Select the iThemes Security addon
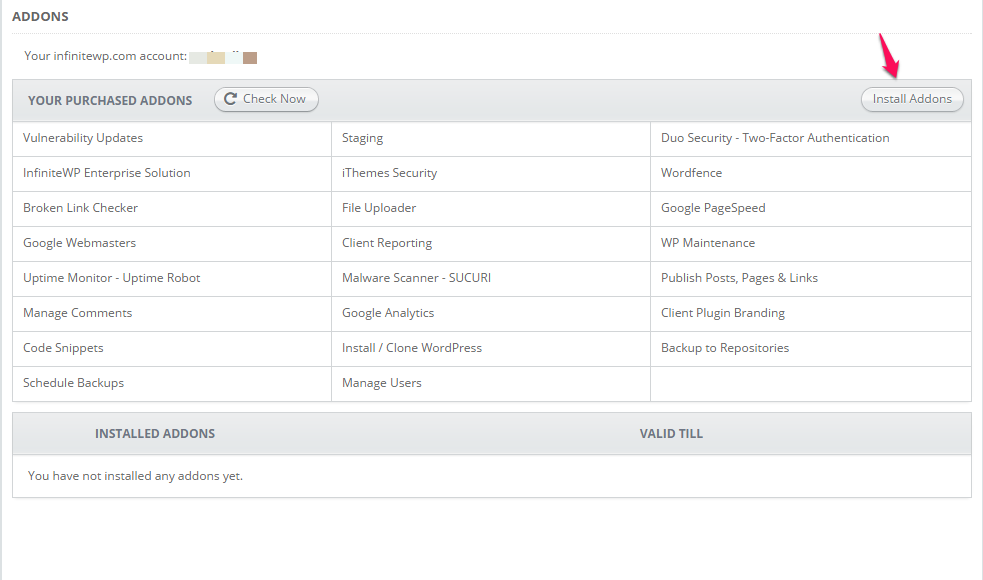The height and width of the screenshot is (580, 983). pos(389,173)
